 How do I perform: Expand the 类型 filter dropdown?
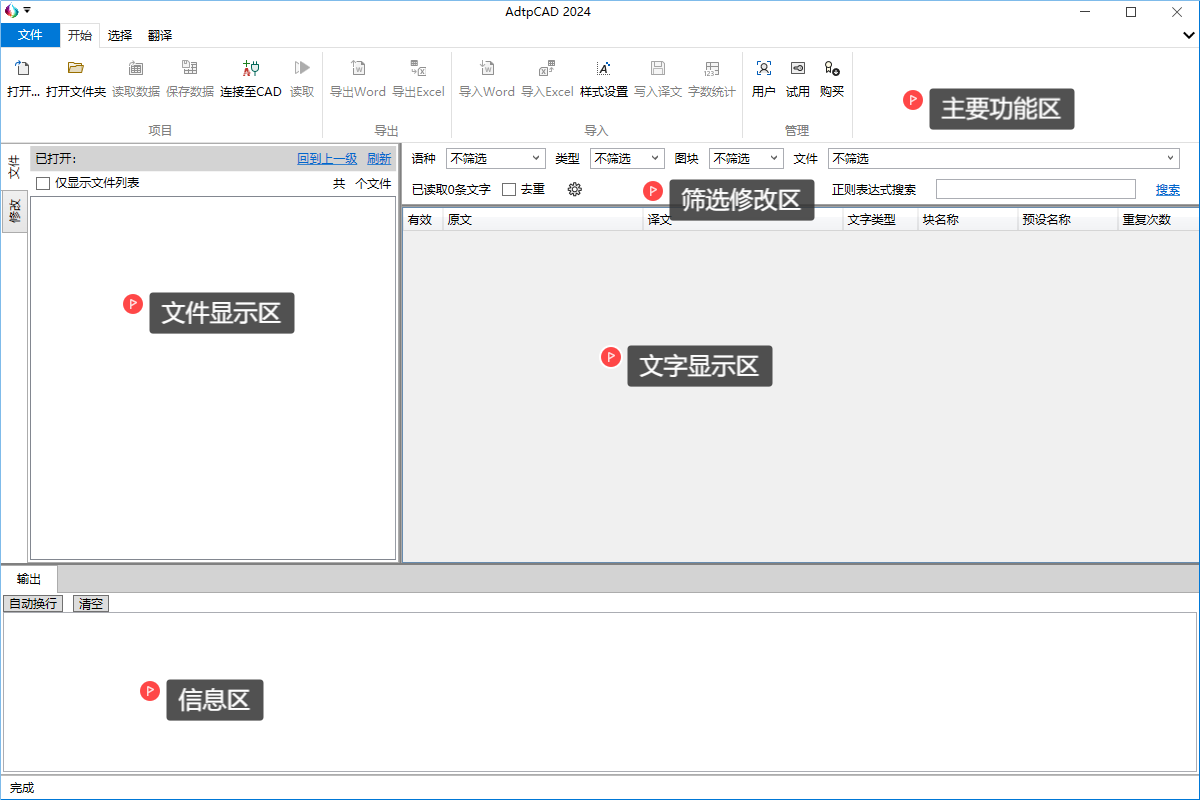[x=627, y=158]
